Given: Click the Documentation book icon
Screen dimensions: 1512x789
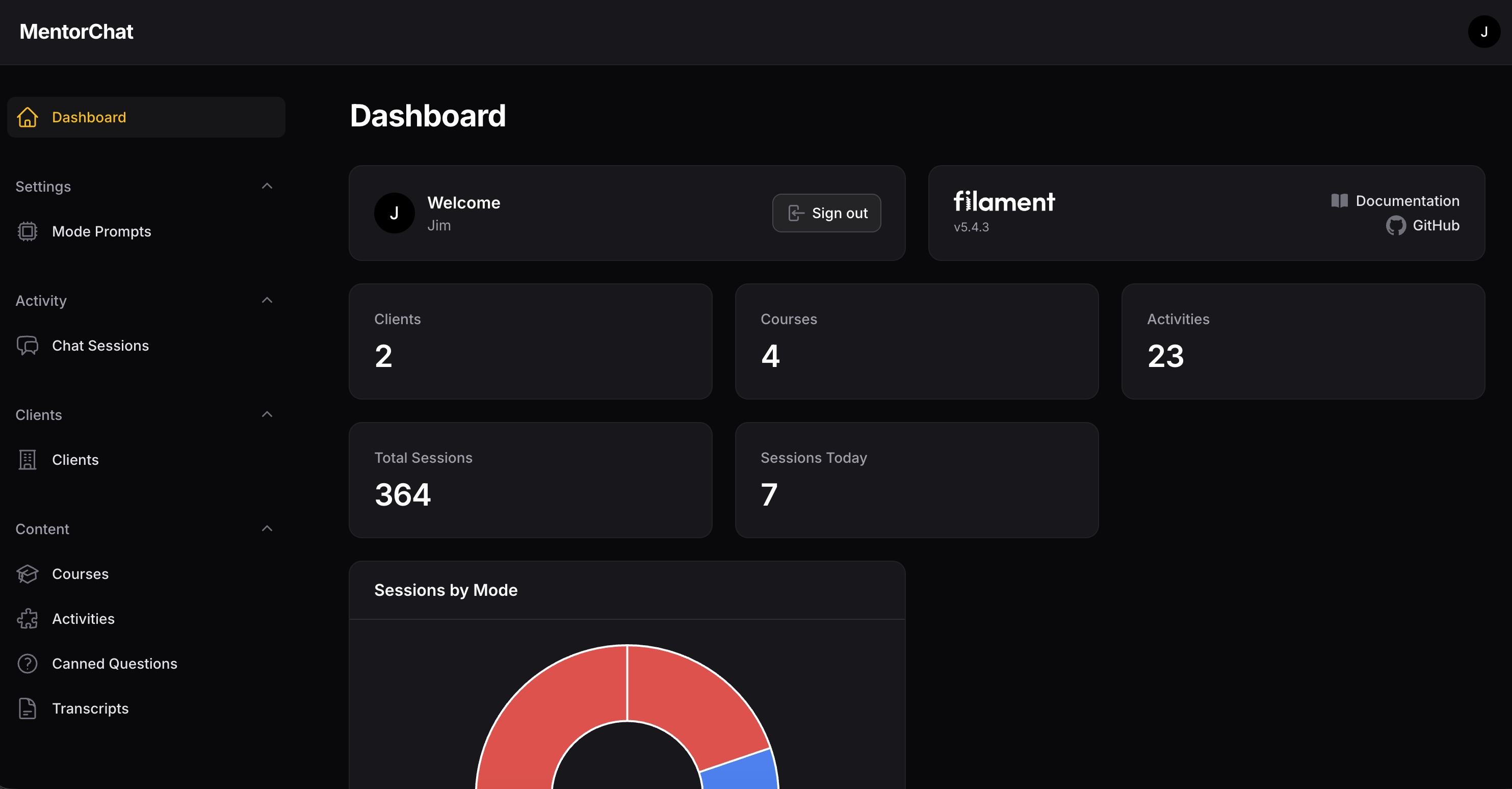Looking at the screenshot, I should [x=1341, y=200].
